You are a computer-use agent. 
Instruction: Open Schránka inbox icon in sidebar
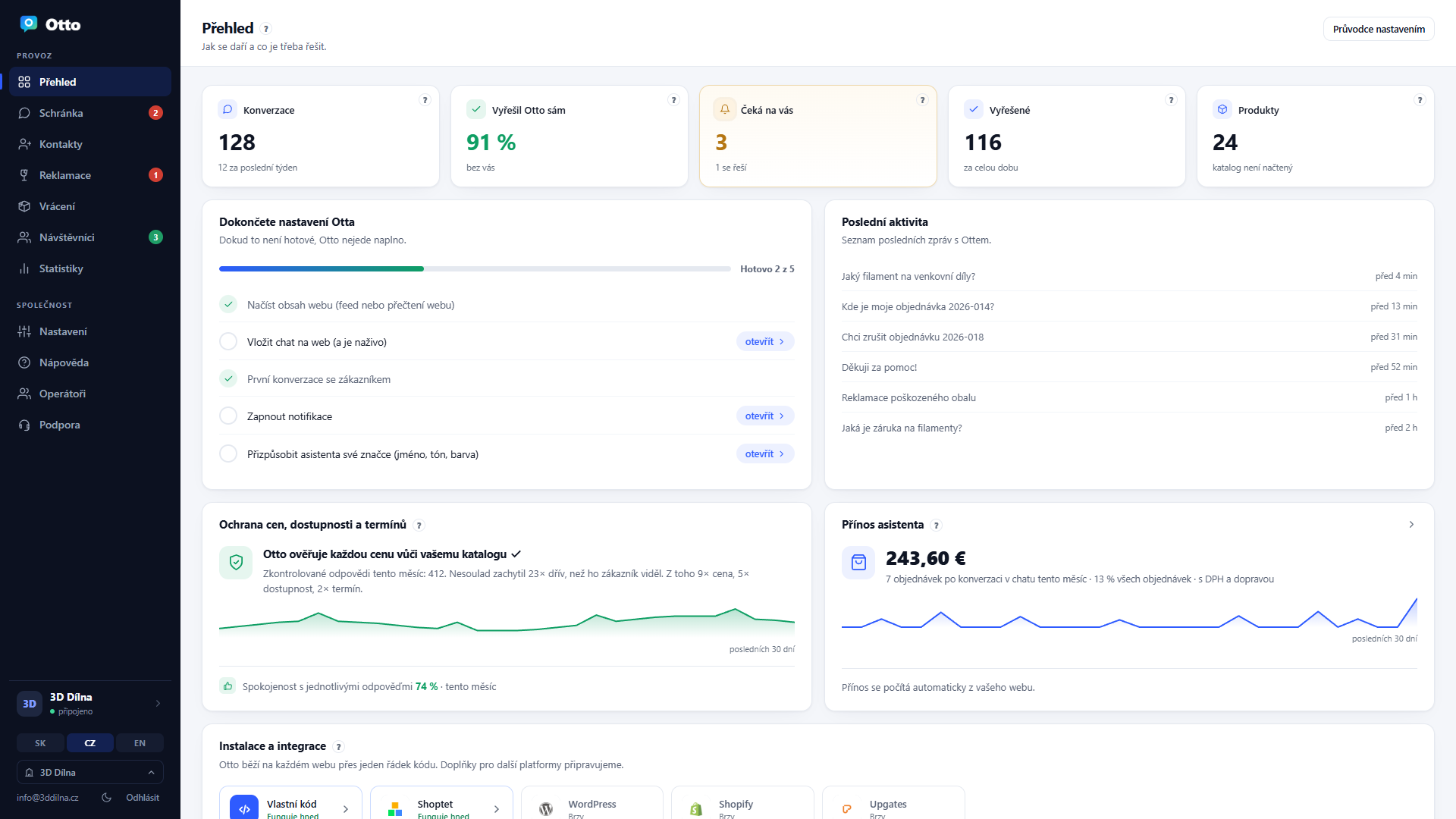click(x=24, y=113)
